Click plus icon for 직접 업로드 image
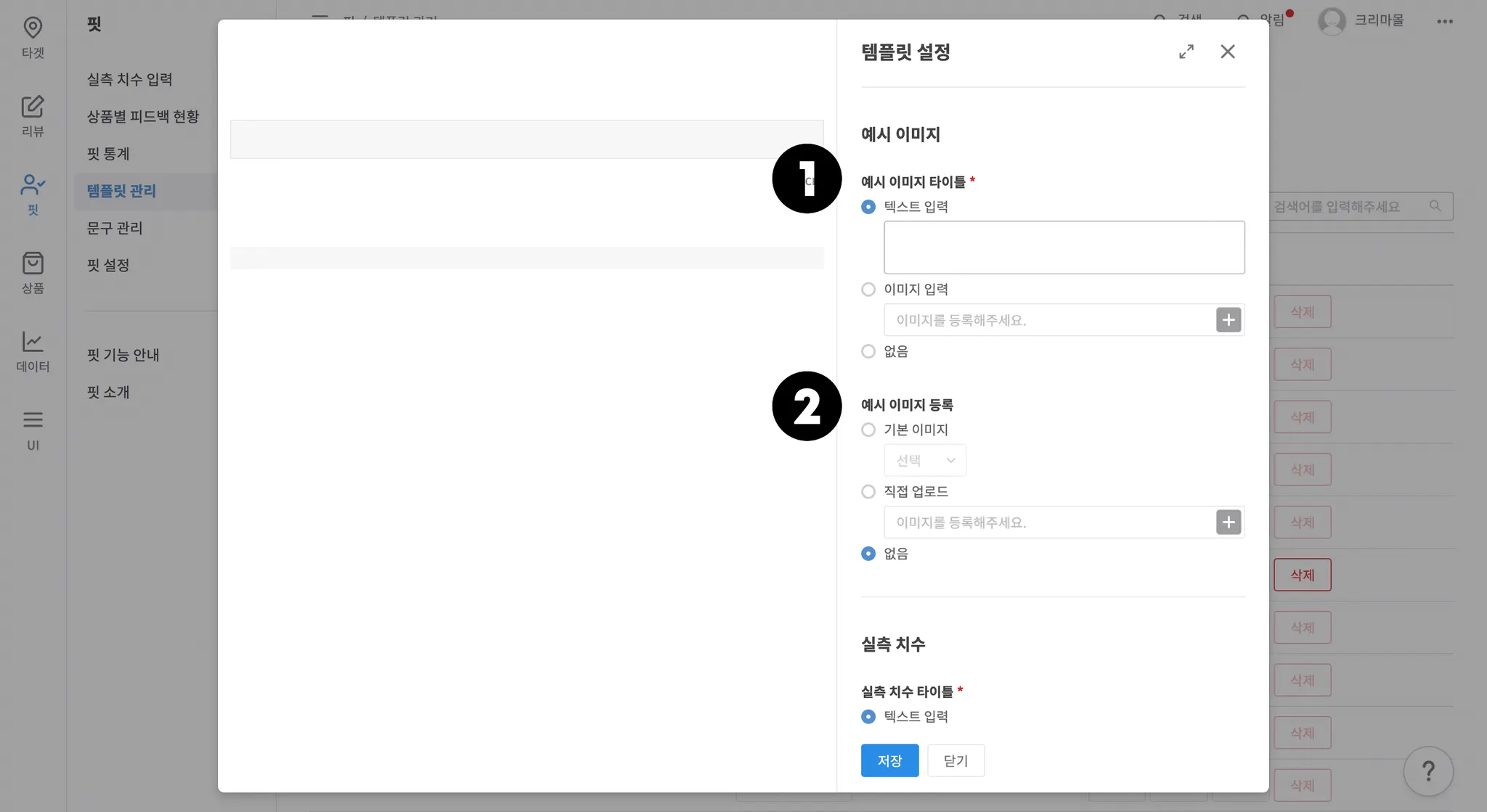This screenshot has height=812, width=1487. 1228,522
